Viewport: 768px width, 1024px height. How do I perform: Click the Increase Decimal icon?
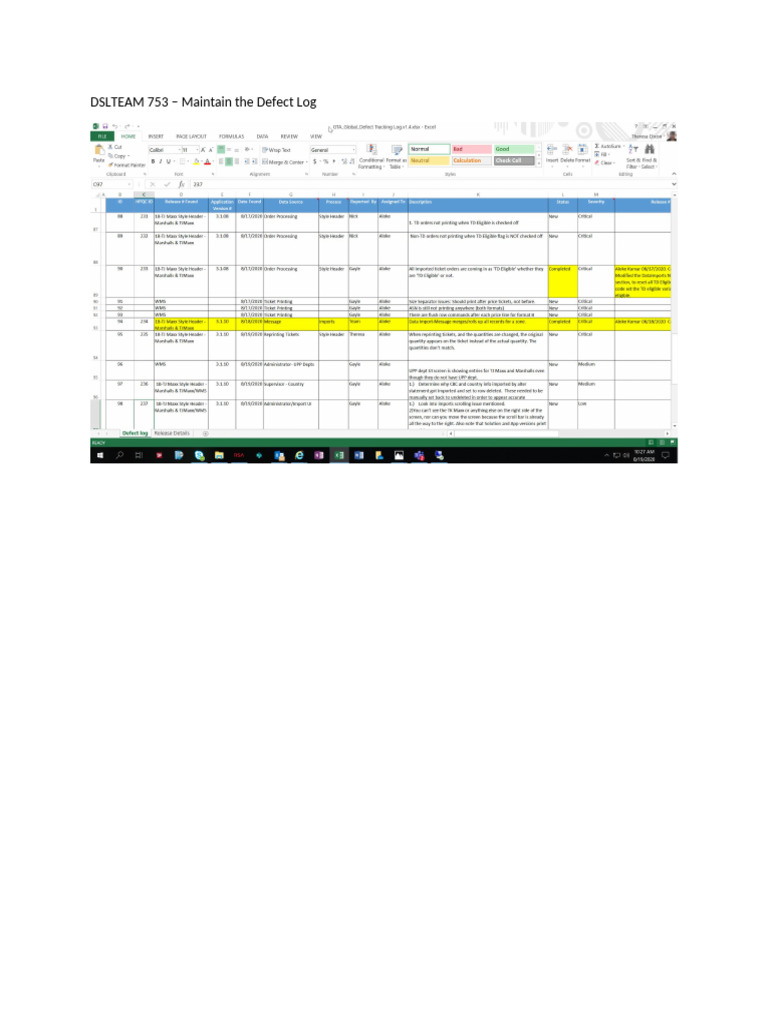point(344,161)
